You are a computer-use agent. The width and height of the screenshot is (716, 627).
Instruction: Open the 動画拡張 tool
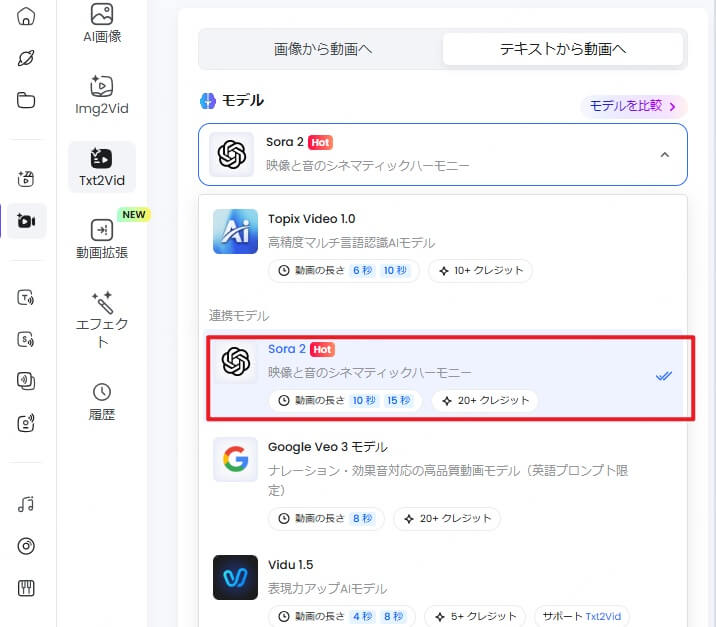pos(102,238)
